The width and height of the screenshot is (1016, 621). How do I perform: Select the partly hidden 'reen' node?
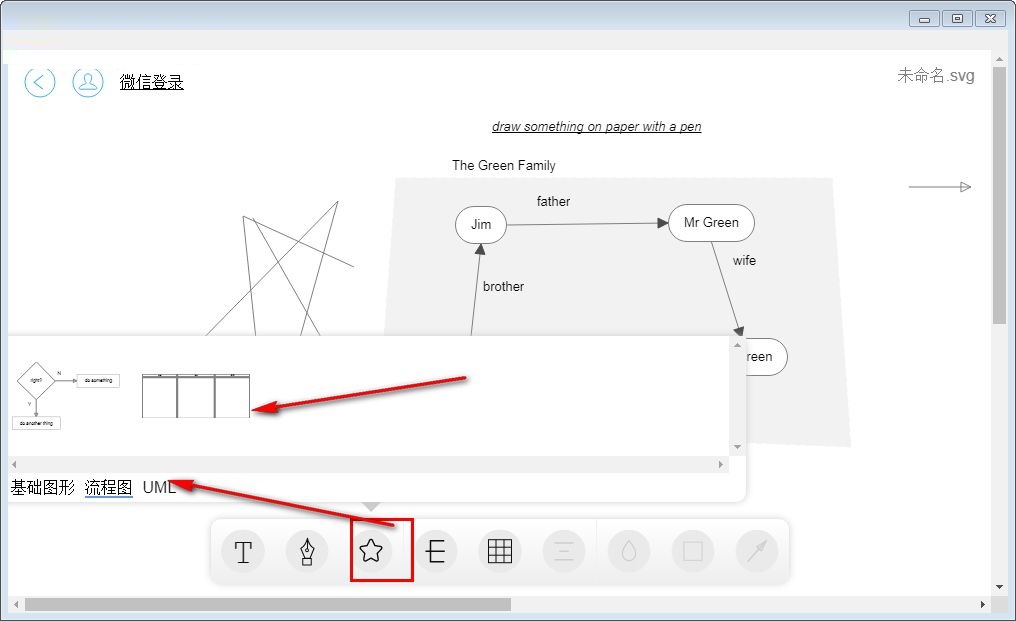point(767,357)
